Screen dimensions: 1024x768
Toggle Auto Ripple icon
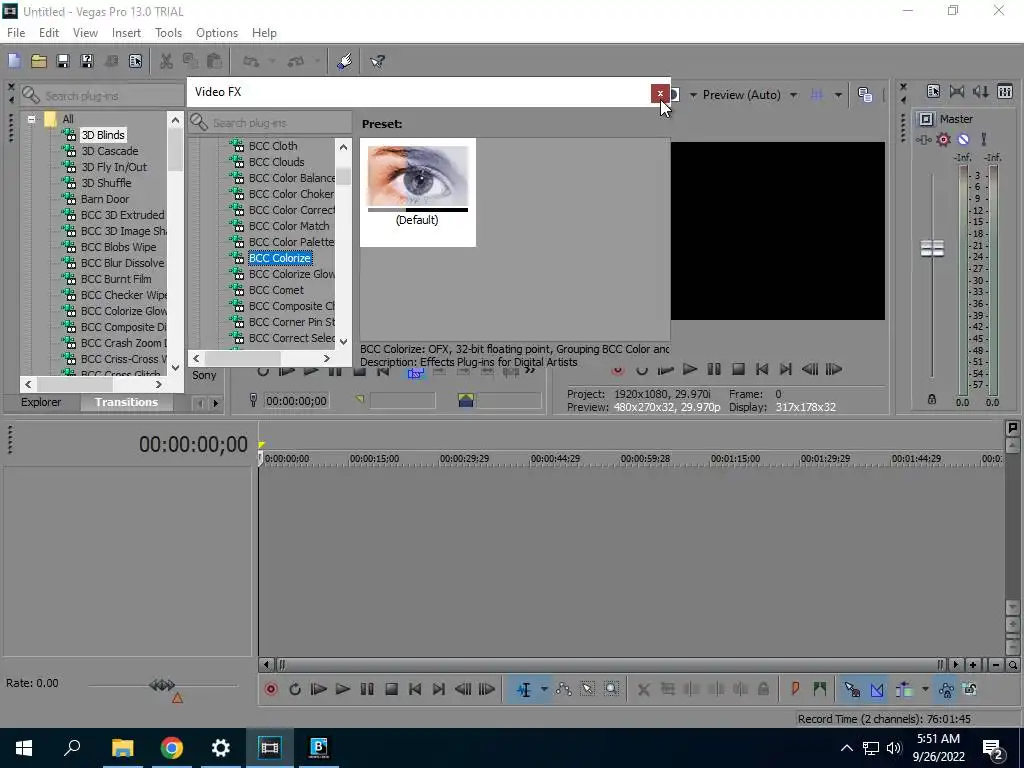904,689
